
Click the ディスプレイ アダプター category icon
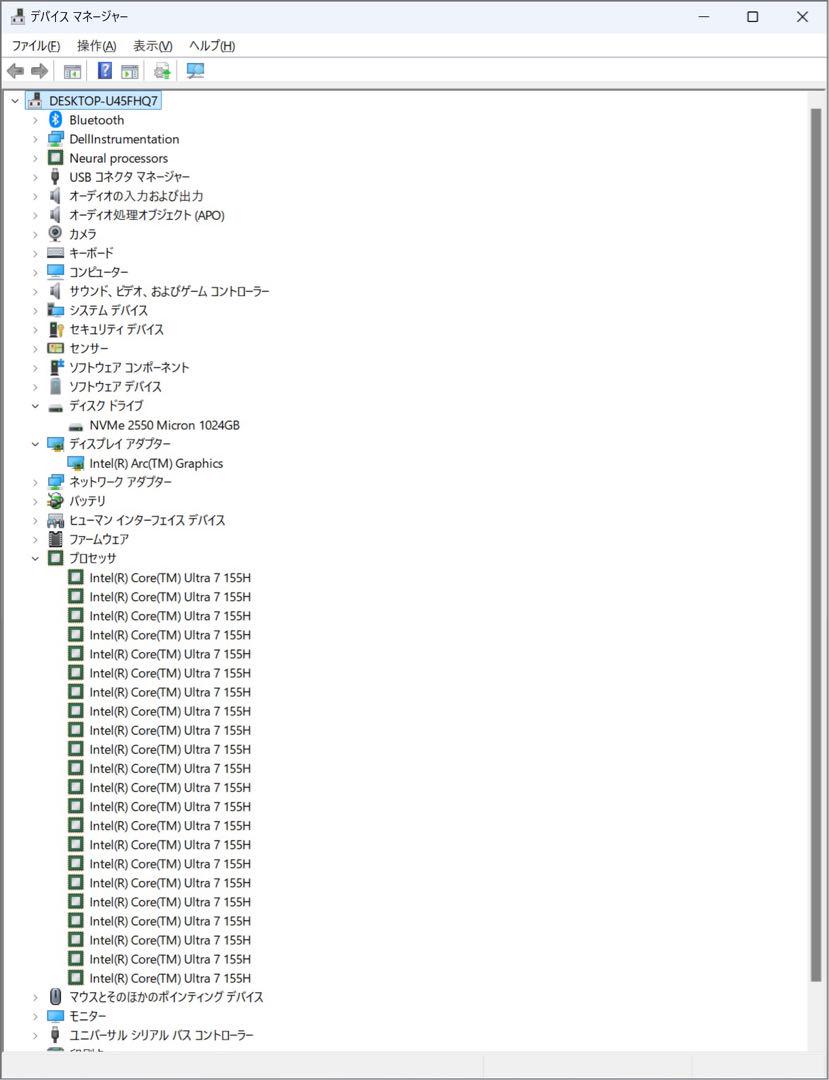coord(56,444)
